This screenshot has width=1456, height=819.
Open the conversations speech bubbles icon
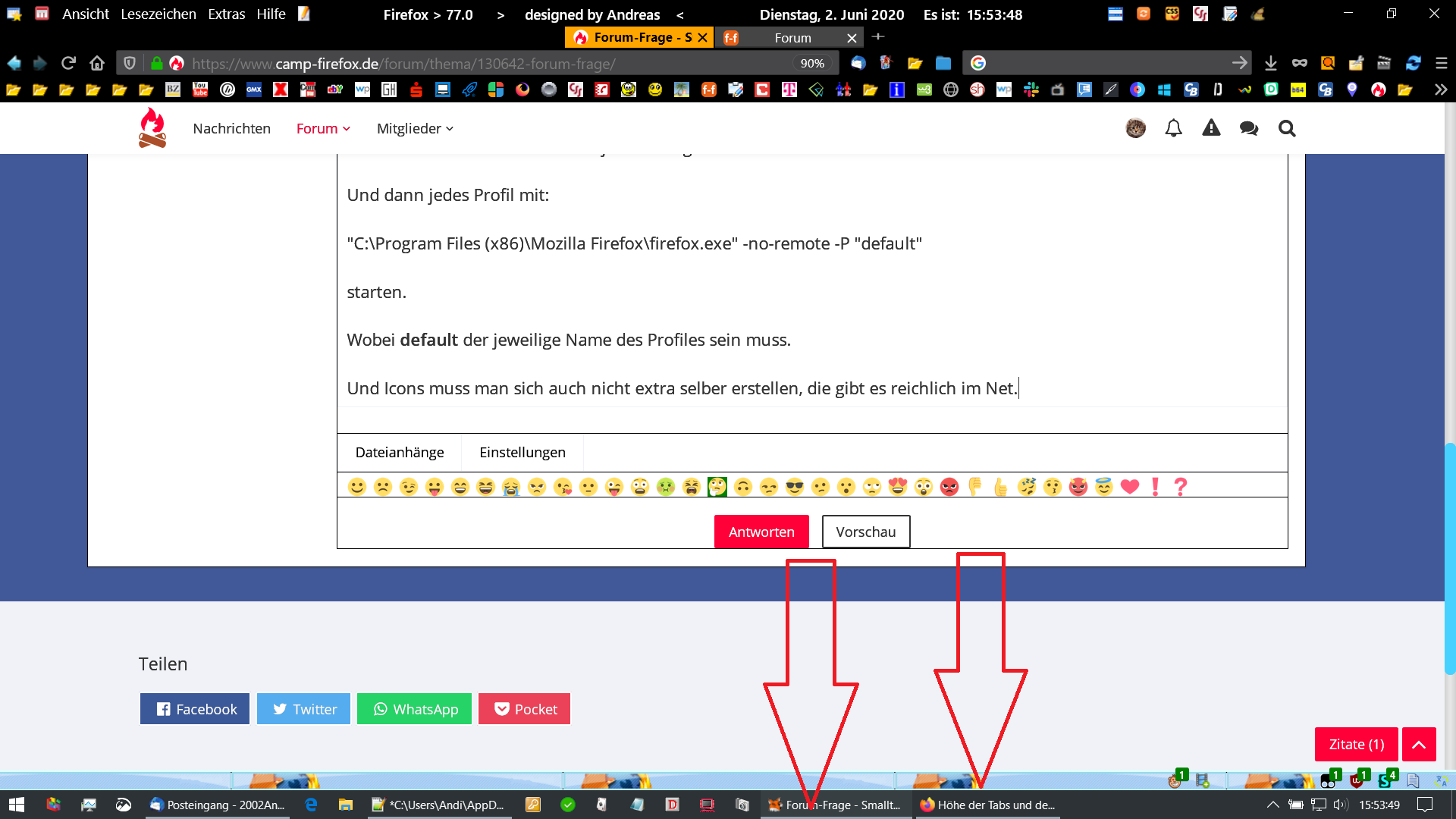(1248, 128)
